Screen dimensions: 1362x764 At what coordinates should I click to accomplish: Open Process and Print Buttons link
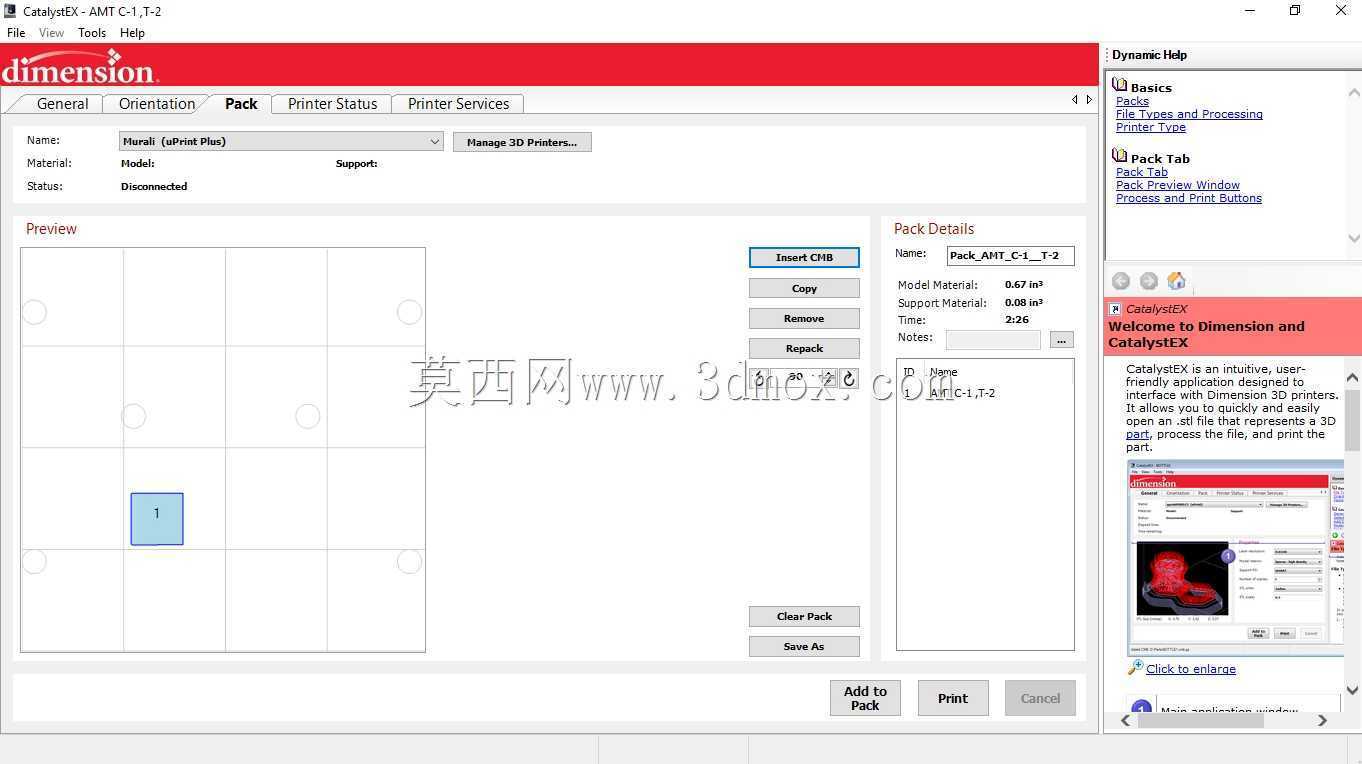click(1189, 198)
